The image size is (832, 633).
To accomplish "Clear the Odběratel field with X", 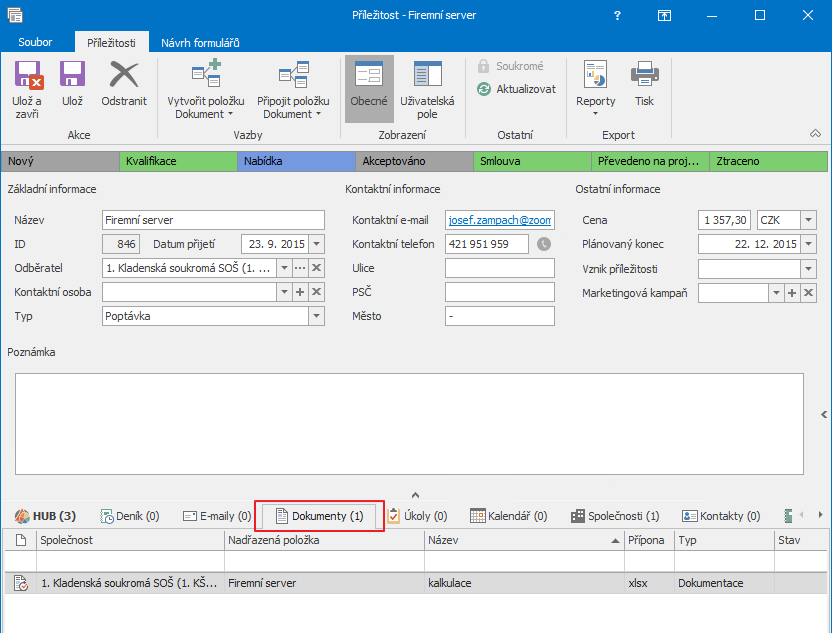I will (317, 268).
